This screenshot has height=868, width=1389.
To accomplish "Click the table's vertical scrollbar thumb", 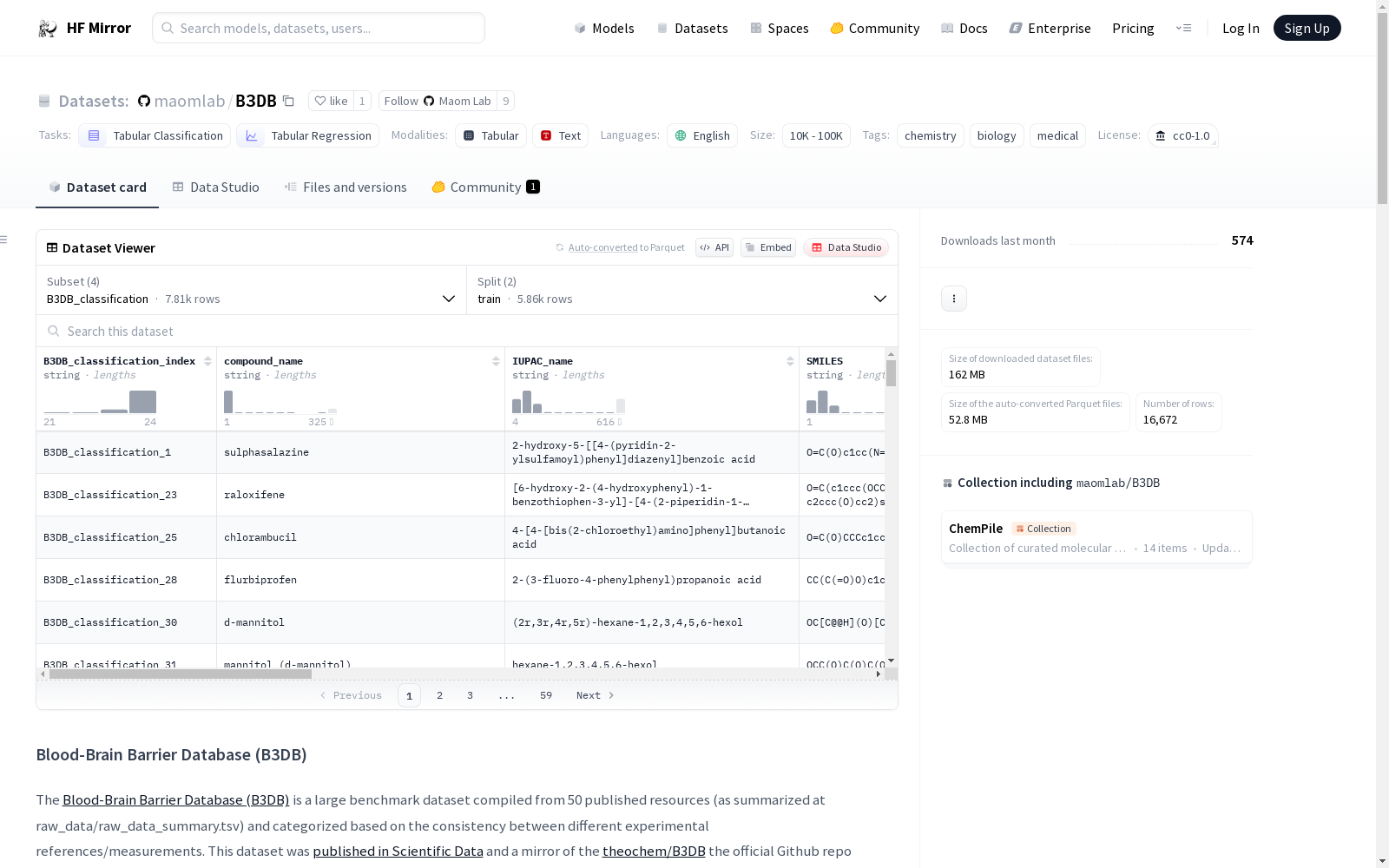I will pyautogui.click(x=891, y=373).
